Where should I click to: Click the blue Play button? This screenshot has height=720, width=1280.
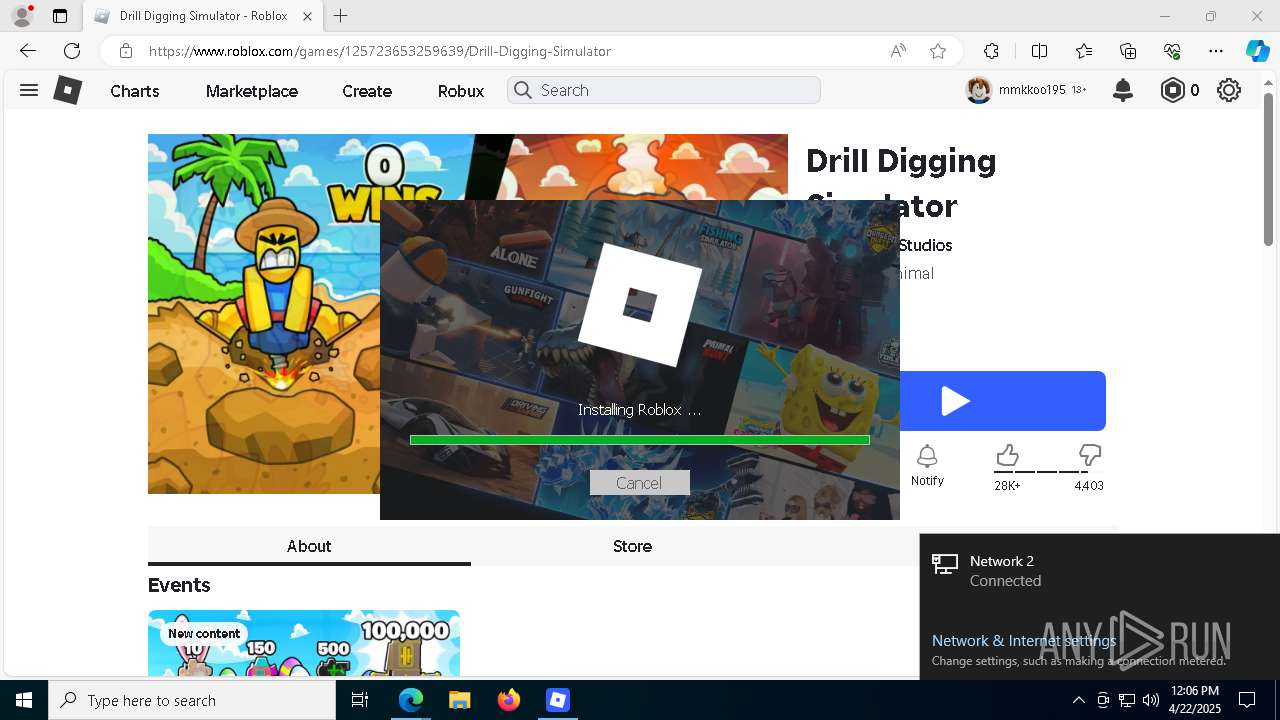pyautogui.click(x=1003, y=401)
